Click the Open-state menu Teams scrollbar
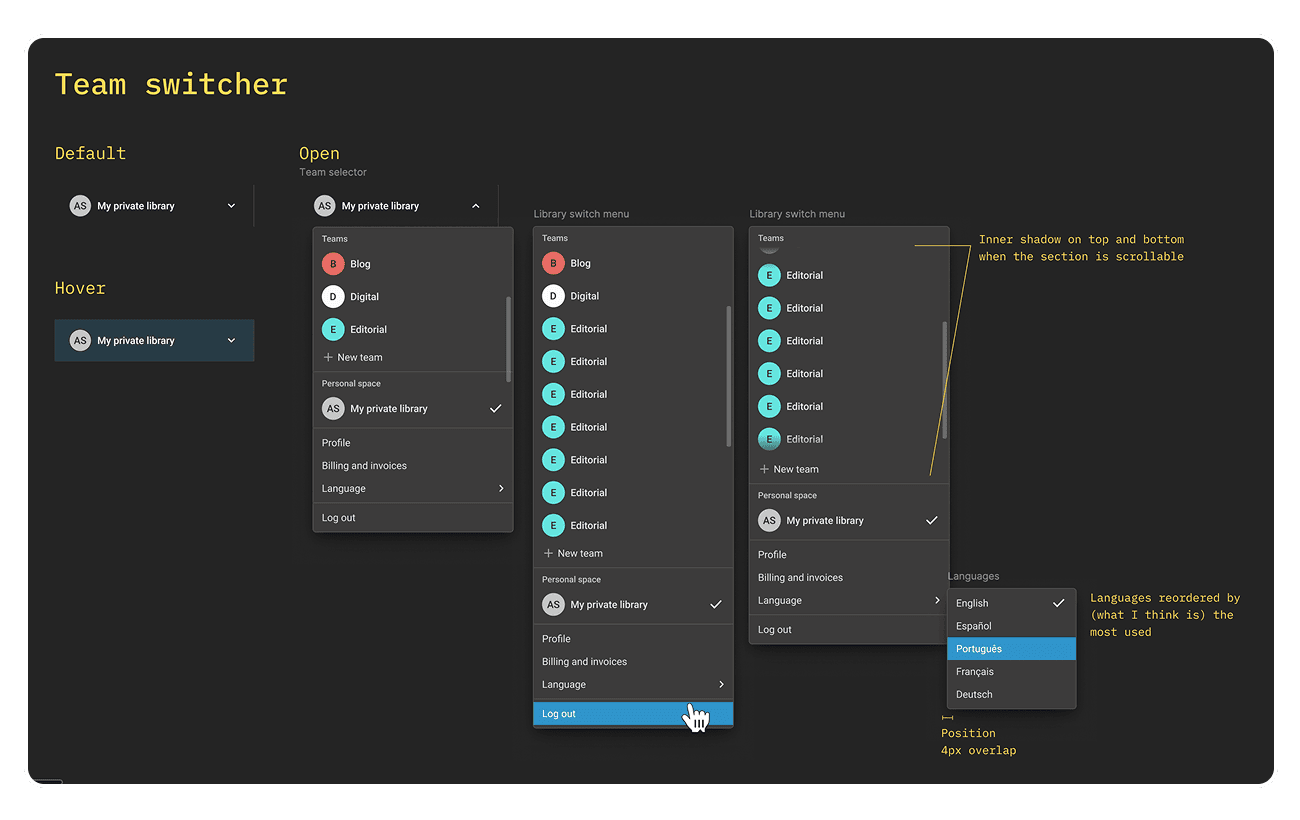This screenshot has height=820, width=1300. tap(509, 339)
